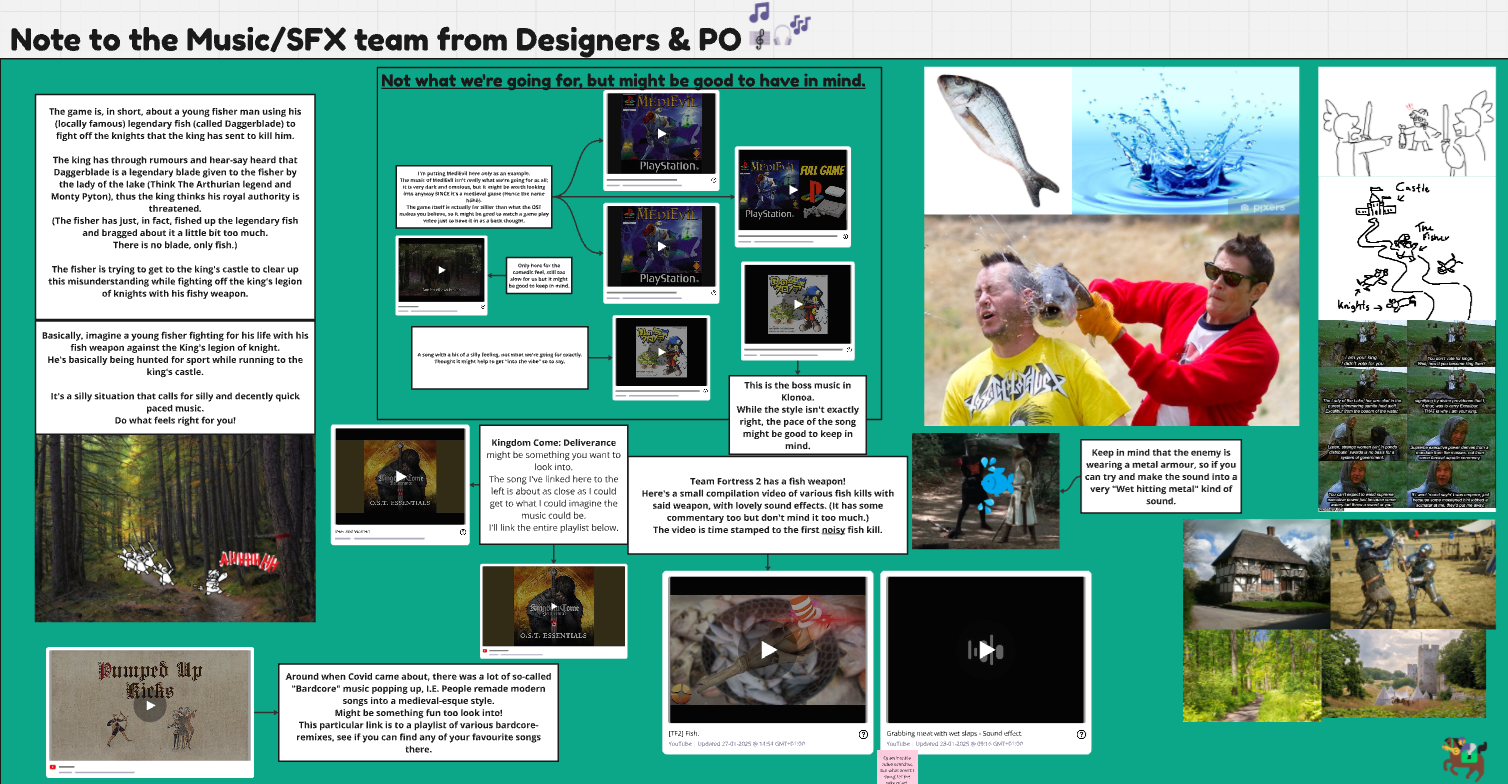Select the silver fish photo
Viewport: 1508px width, 784px height.
996,138
